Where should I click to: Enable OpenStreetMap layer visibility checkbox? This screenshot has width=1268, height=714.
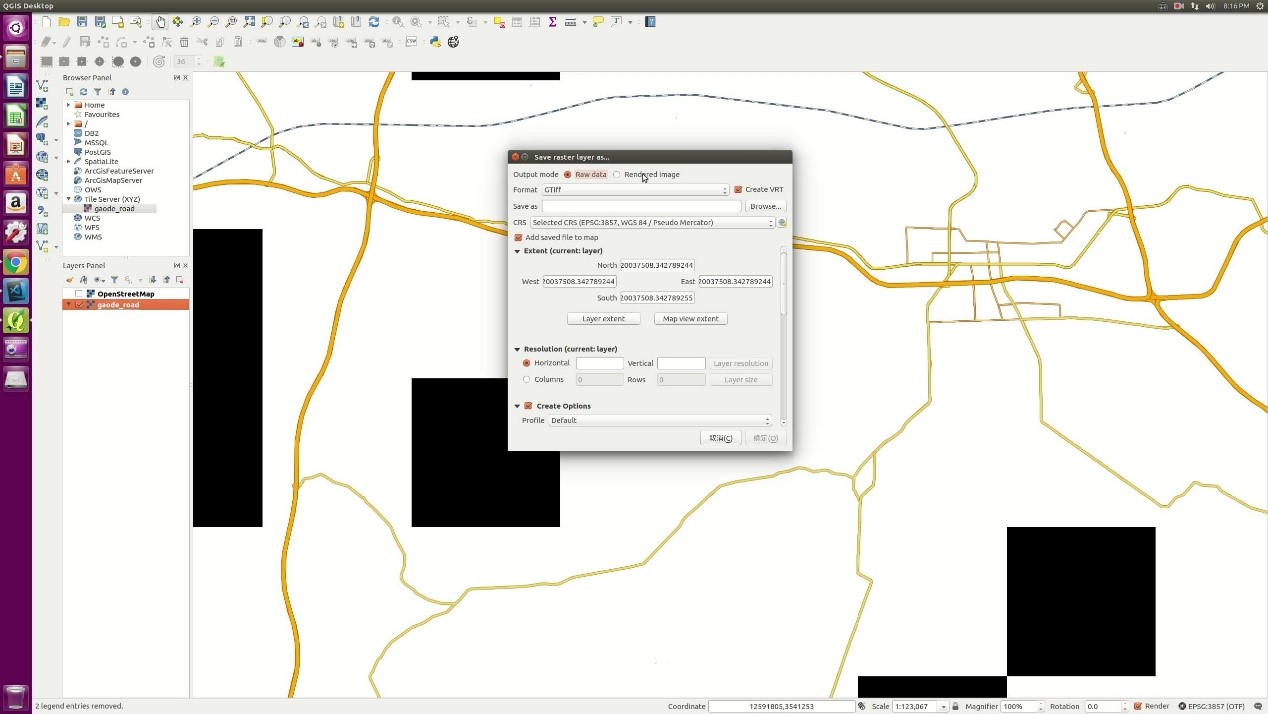[x=79, y=294]
